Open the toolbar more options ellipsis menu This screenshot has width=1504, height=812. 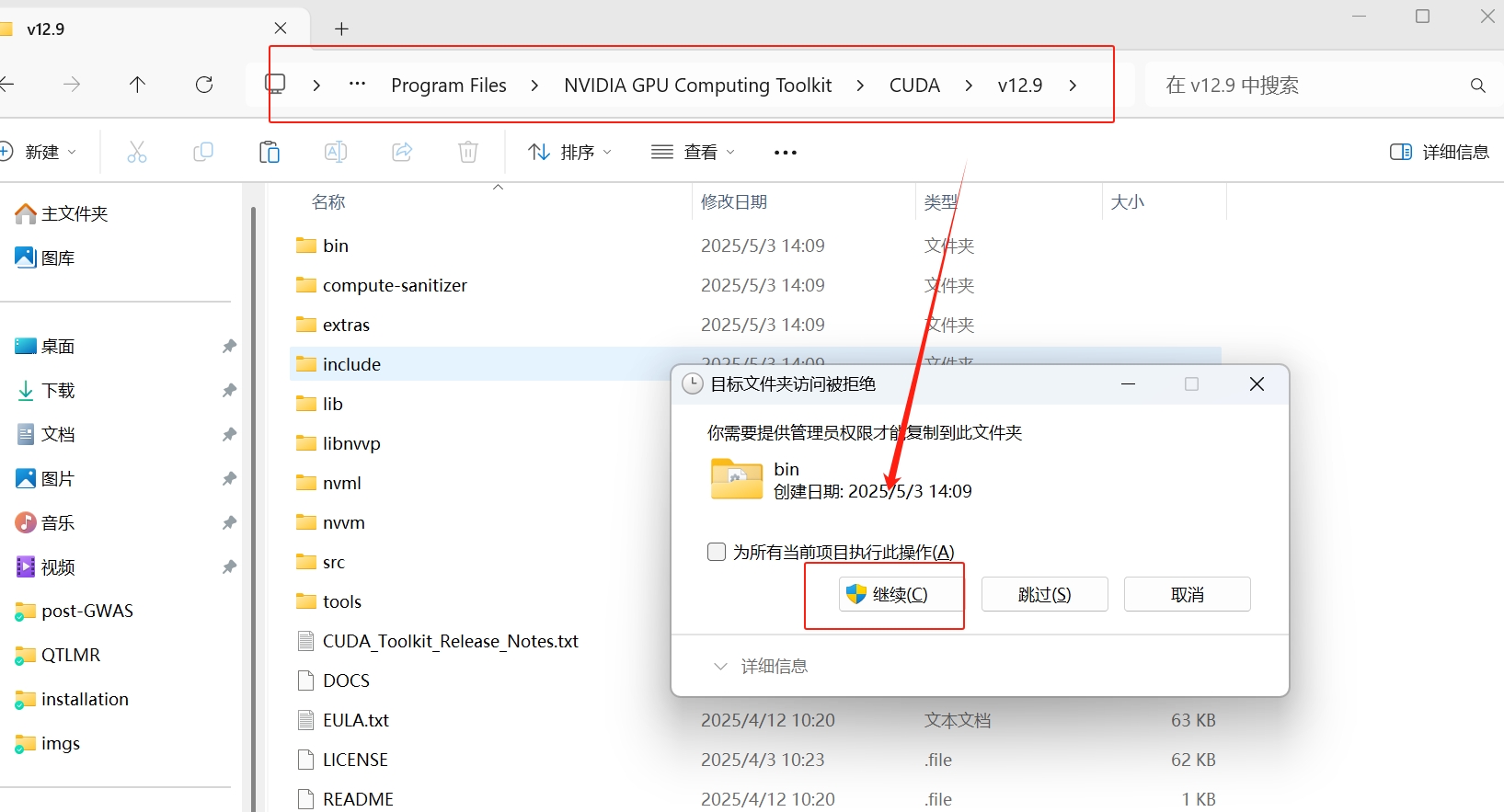pos(786,153)
